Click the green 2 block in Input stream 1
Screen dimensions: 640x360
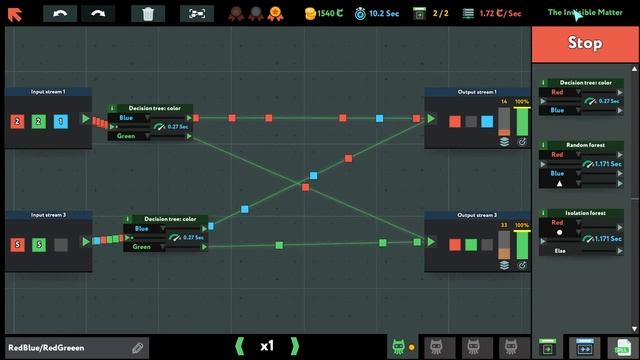point(39,122)
